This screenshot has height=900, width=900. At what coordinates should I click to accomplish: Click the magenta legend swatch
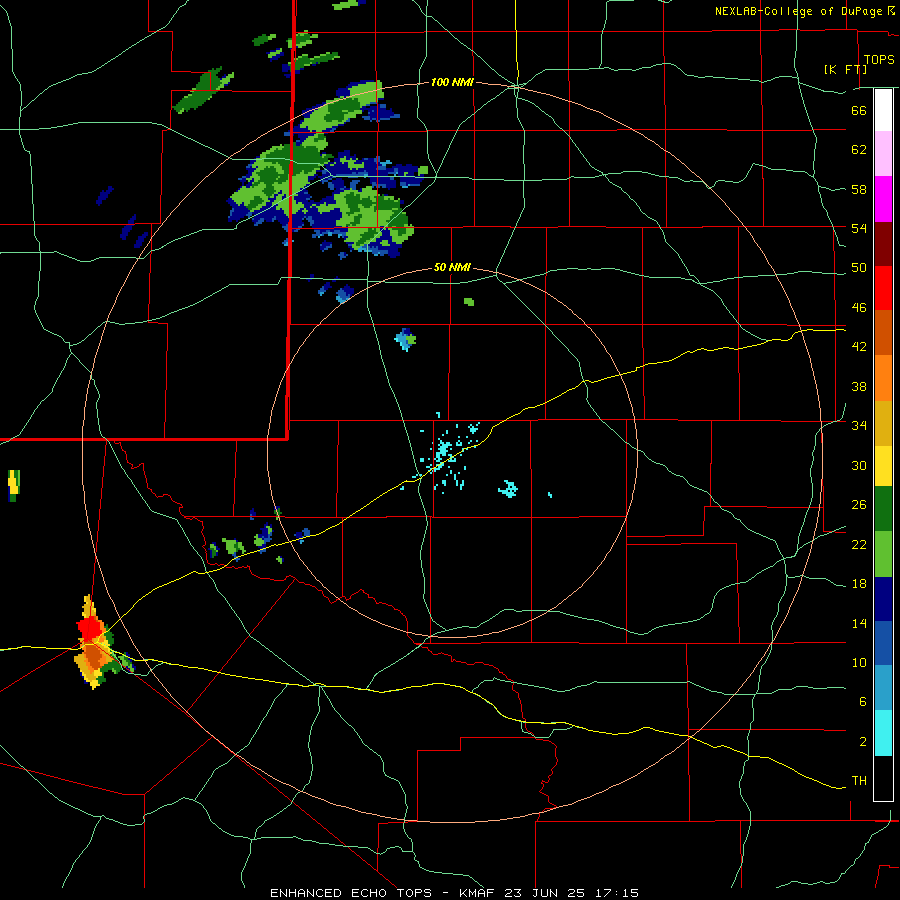click(883, 199)
